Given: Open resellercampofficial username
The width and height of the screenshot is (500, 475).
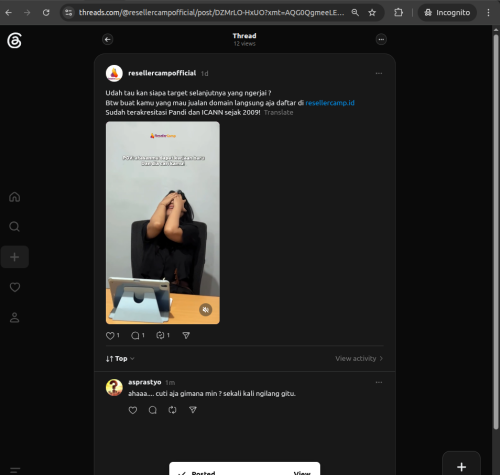Looking at the screenshot, I should 162,73.
